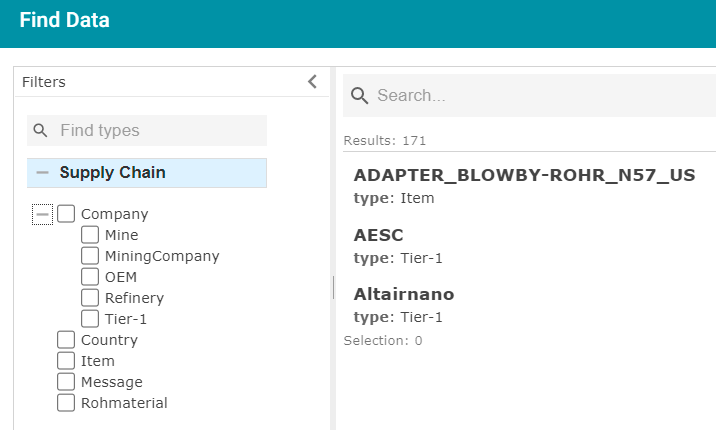Collapse the Filters panel with chevron
Image resolution: width=716 pixels, height=430 pixels.
coord(312,82)
